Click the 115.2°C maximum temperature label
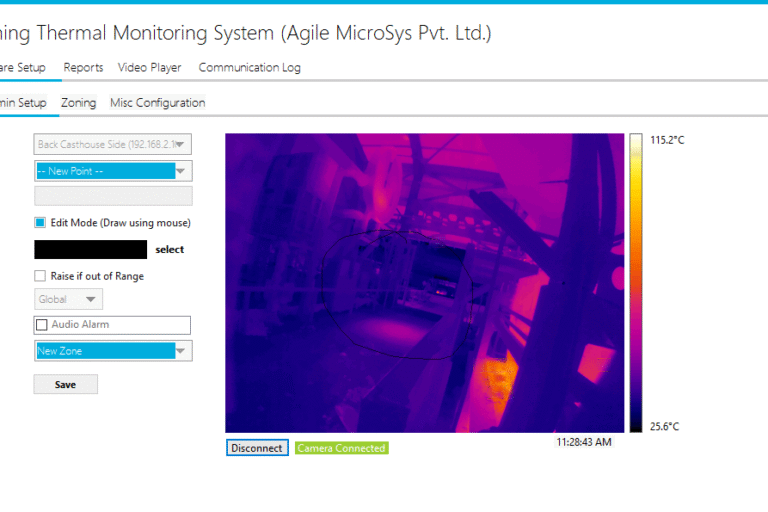 coord(667,140)
